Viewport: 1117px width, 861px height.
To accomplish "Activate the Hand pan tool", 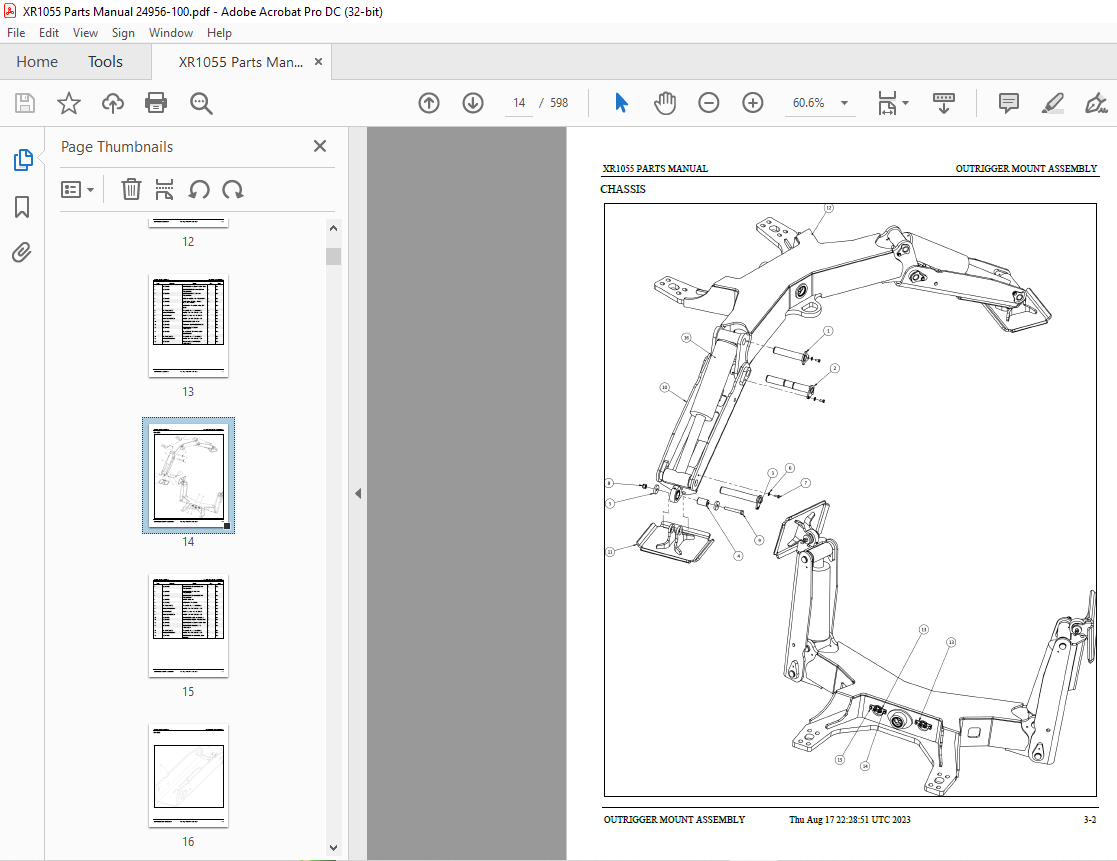I will coord(665,103).
